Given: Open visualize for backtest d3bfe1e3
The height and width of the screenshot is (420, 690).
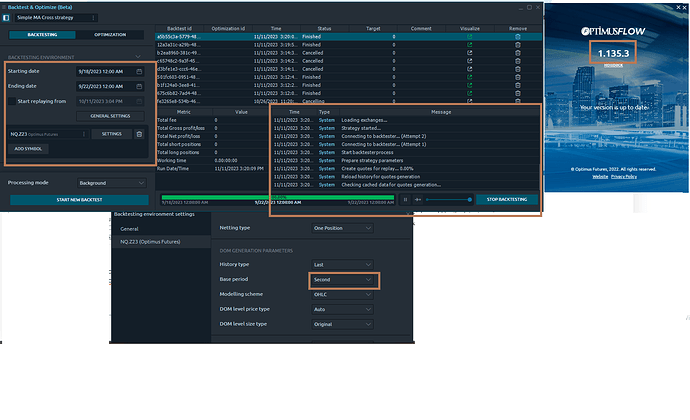Looking at the screenshot, I should coord(470,69).
